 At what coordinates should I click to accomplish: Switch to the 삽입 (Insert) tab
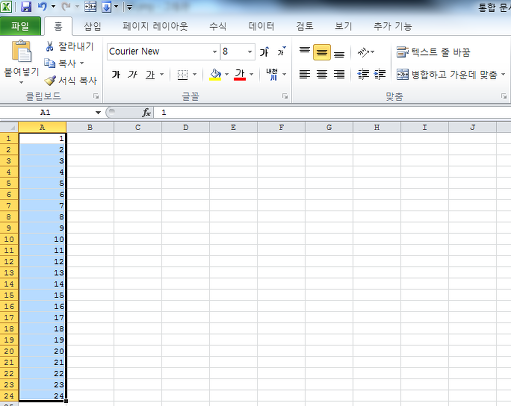(x=92, y=26)
